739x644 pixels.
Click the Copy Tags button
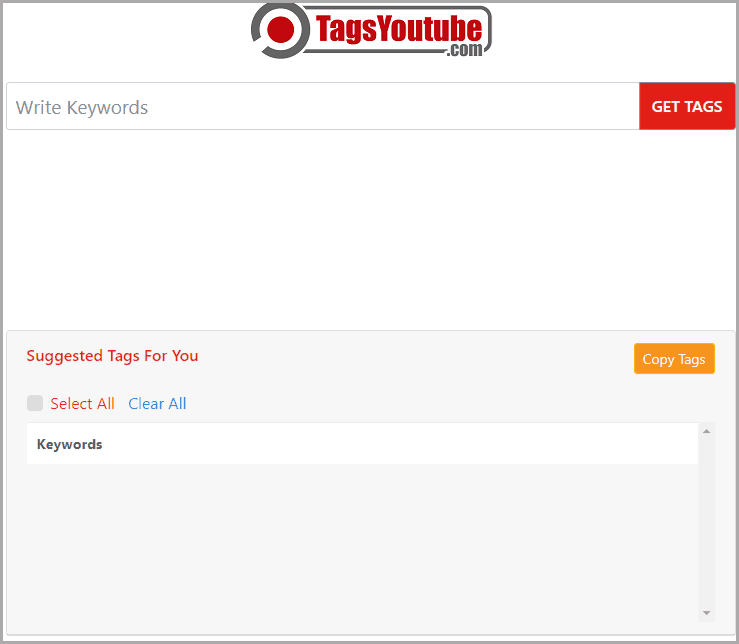(x=674, y=359)
